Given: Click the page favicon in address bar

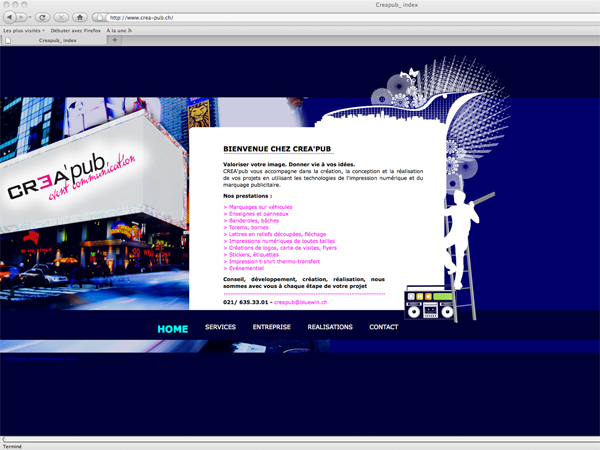Looking at the screenshot, I should 99,18.
